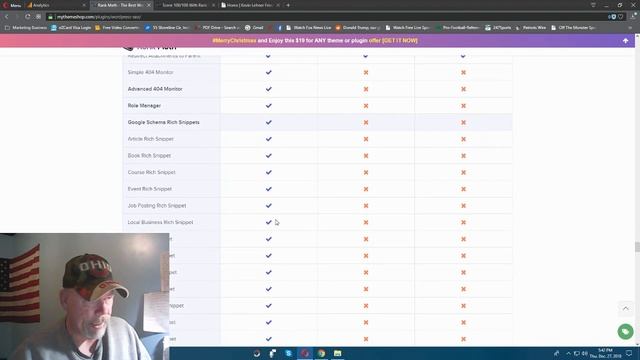Open the Donald Trump bookmark
Viewport: 640px width, 360px height.
[358, 28]
